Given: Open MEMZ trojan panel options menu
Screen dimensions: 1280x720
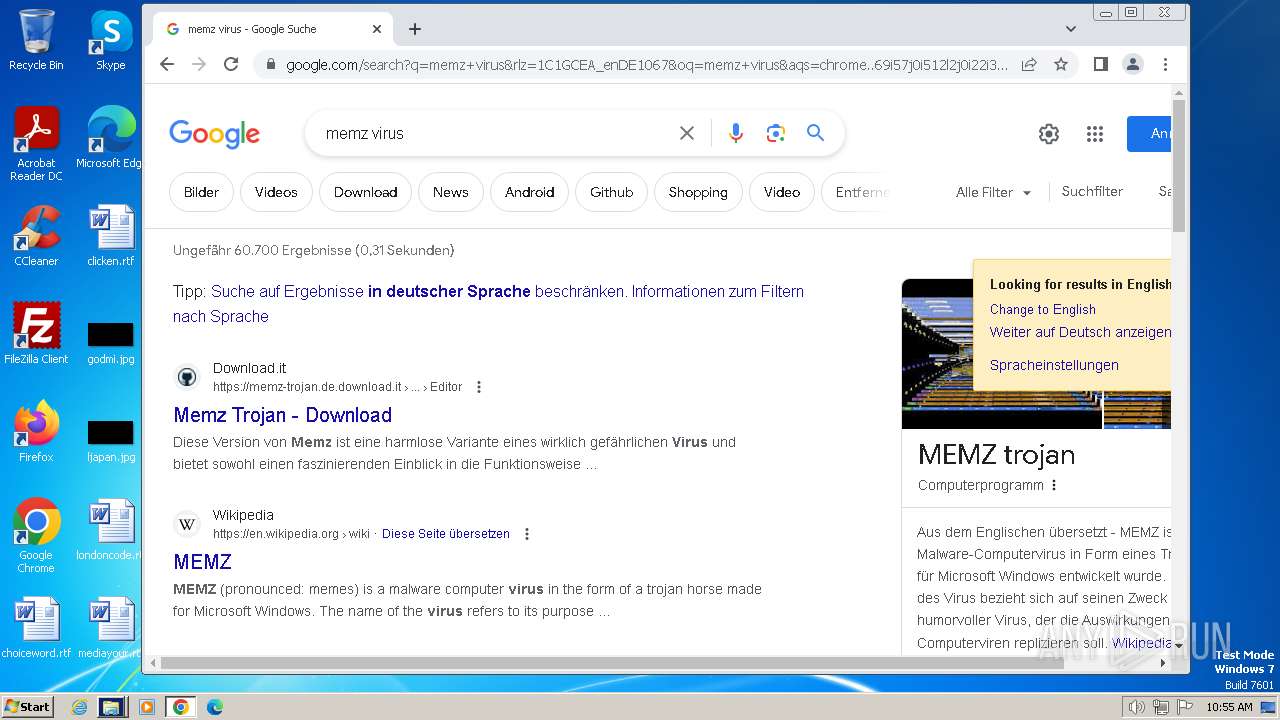Looking at the screenshot, I should [1054, 485].
